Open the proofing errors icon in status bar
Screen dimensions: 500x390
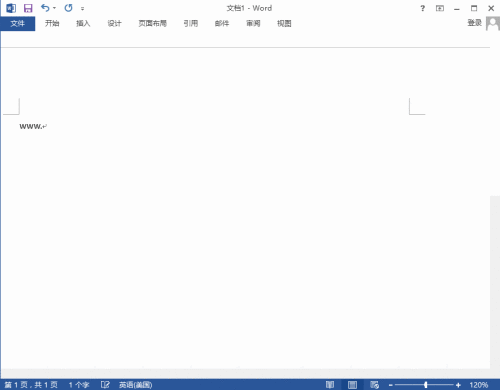[105, 385]
